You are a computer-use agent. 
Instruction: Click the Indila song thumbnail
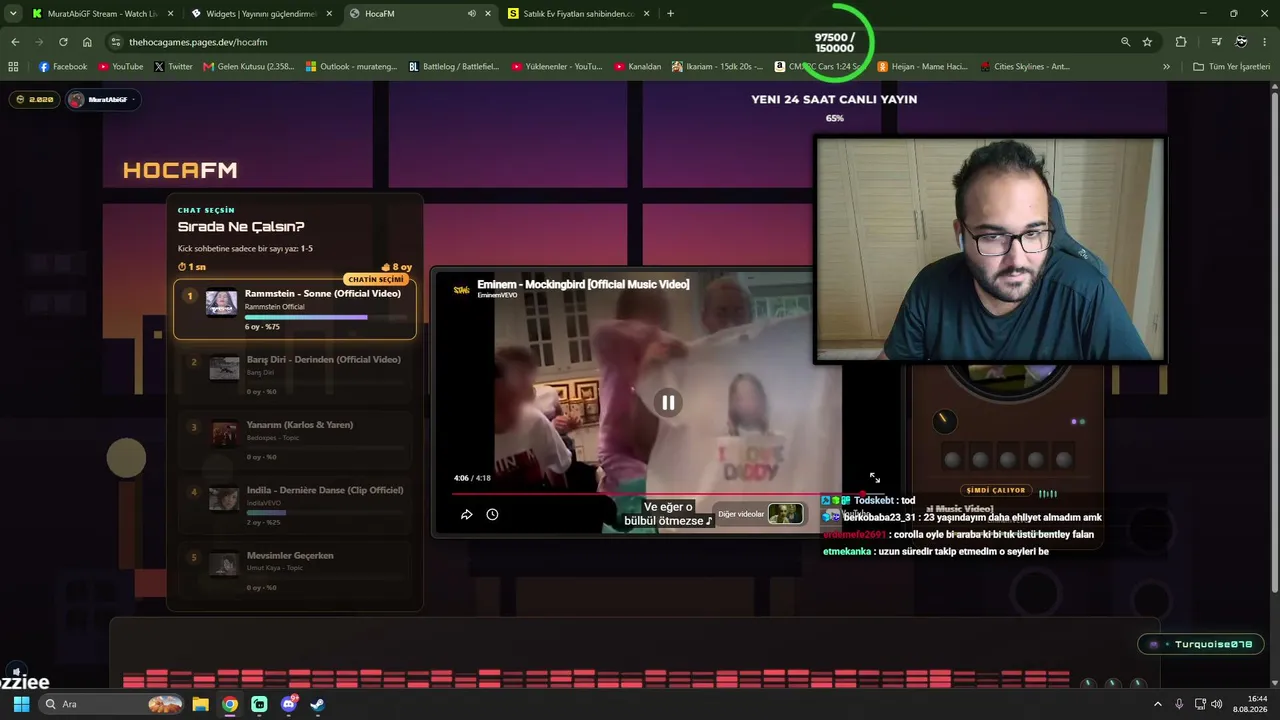pyautogui.click(x=224, y=498)
